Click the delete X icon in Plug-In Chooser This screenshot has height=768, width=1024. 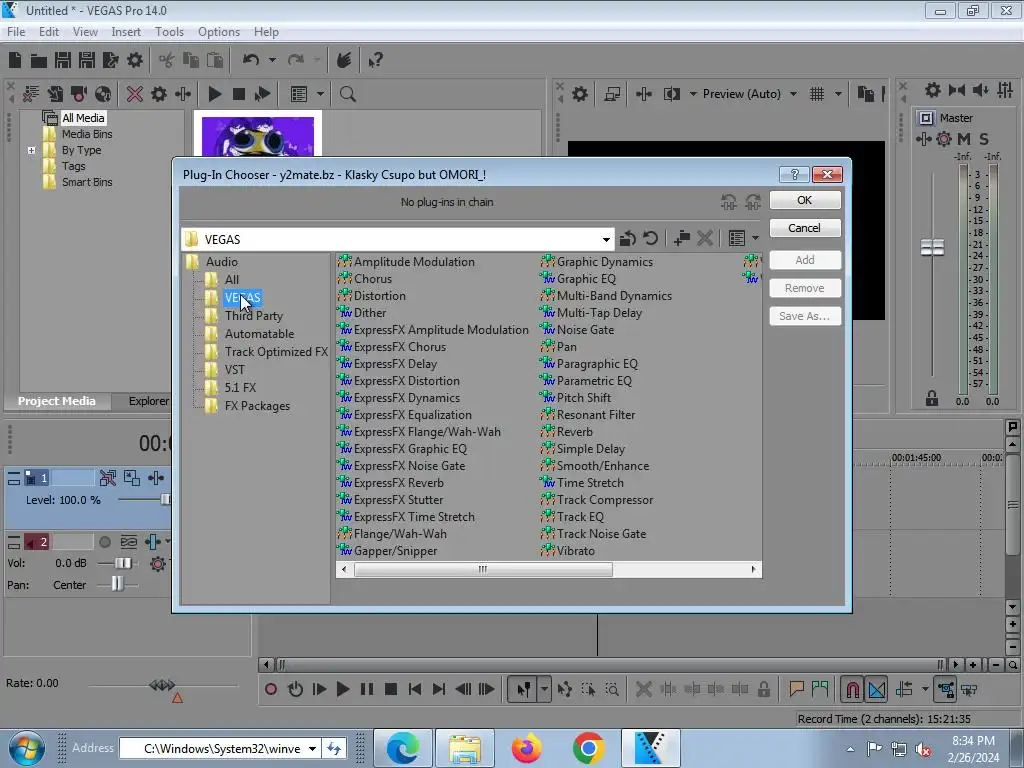tap(705, 238)
